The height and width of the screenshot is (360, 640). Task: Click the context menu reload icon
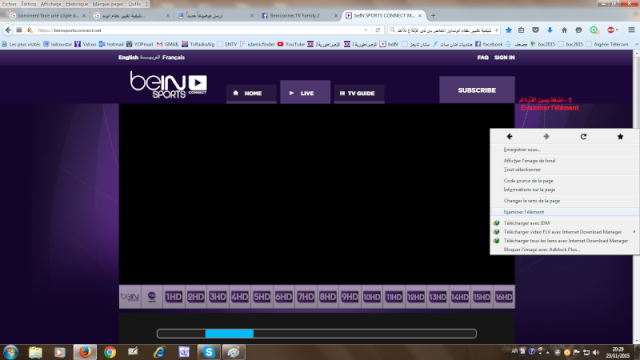tap(583, 137)
